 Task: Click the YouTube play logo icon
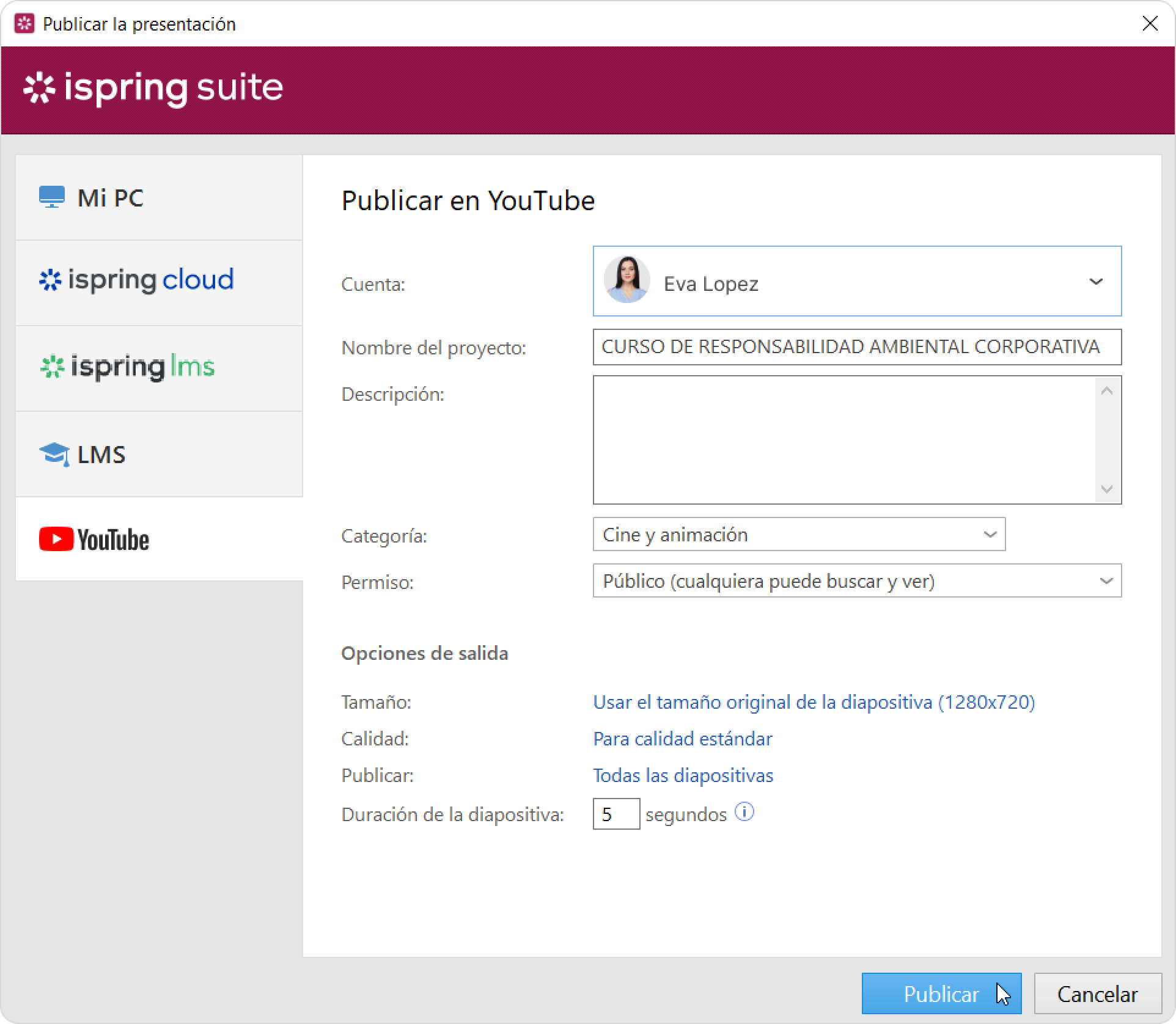click(56, 539)
